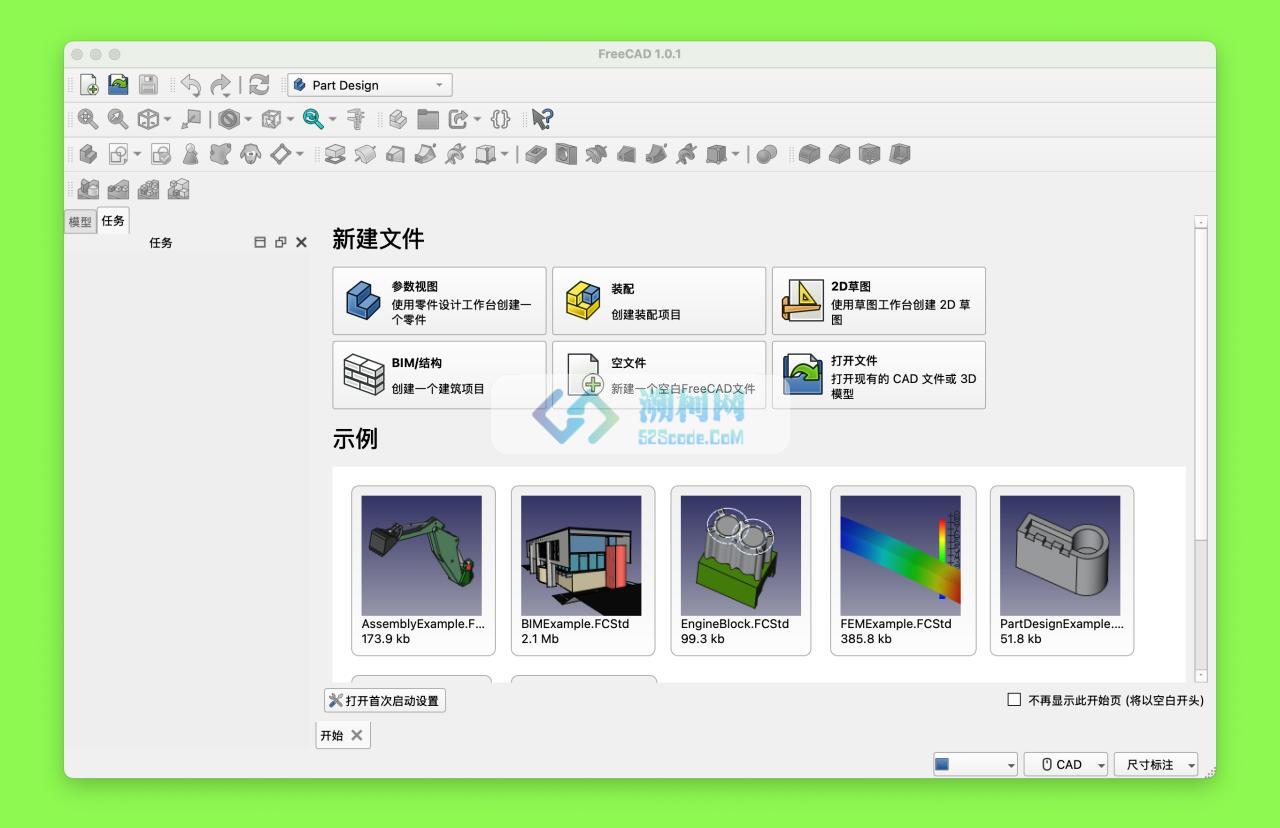Click the create group folder icon
The height and width of the screenshot is (828, 1280).
[428, 119]
